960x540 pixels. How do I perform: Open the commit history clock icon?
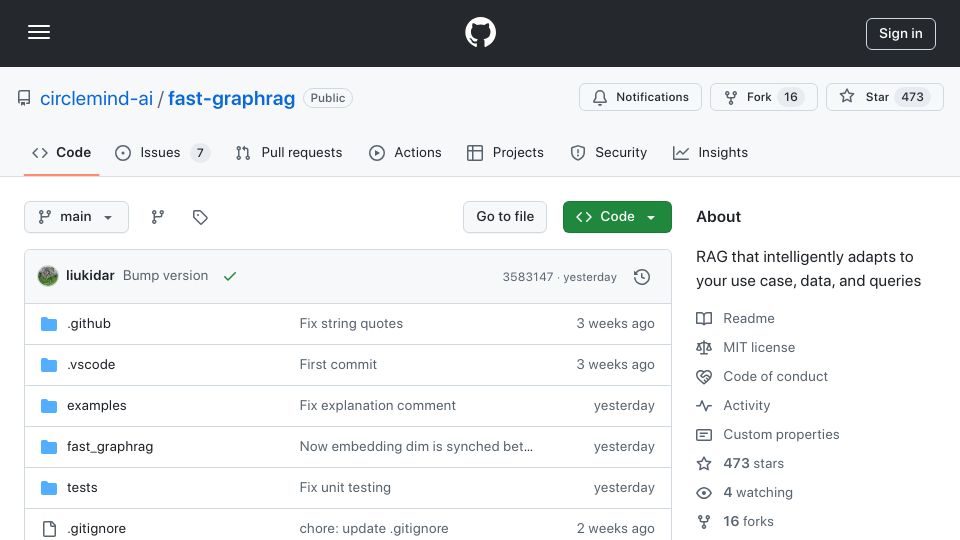pos(642,277)
